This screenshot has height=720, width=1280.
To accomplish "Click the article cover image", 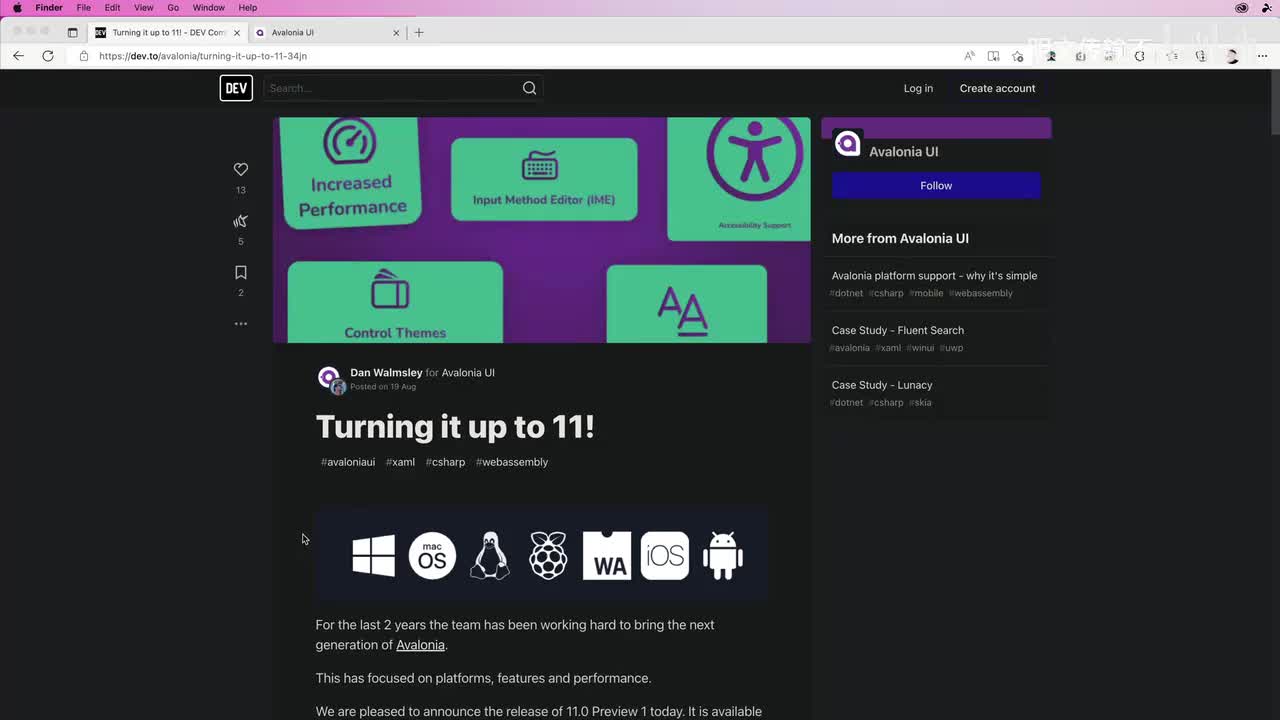I will tap(542, 230).
